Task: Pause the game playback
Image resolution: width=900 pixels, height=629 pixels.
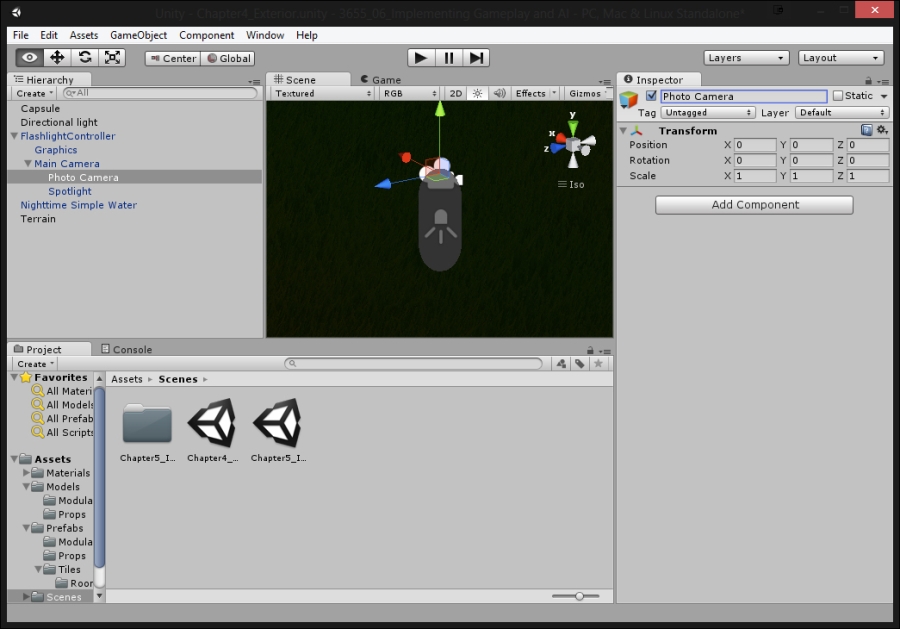Action: [x=448, y=58]
